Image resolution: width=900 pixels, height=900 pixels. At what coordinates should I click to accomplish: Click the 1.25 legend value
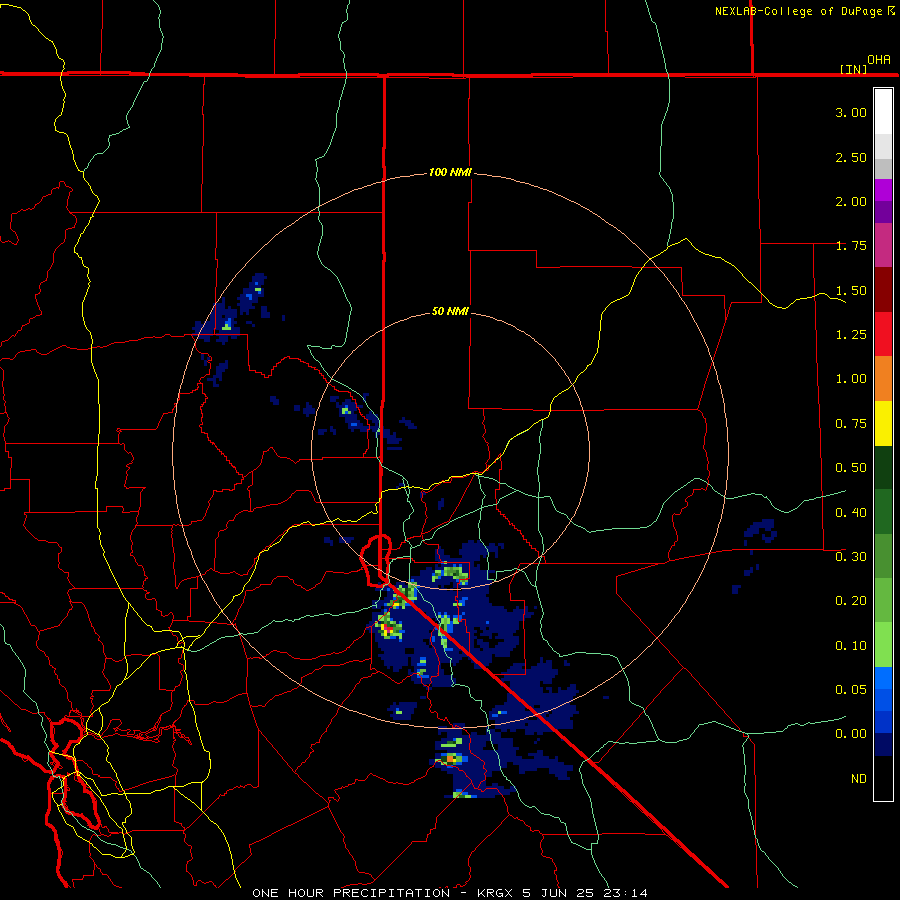pyautogui.click(x=851, y=335)
